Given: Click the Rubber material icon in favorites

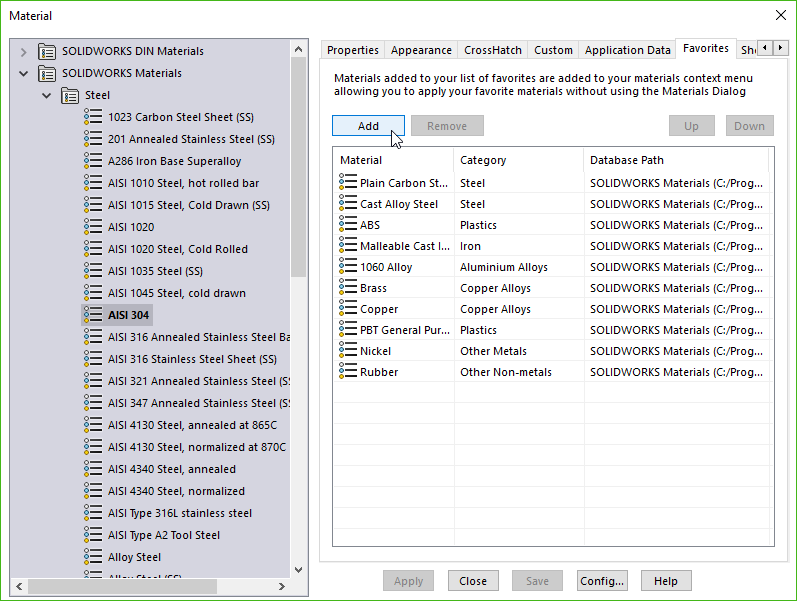Looking at the screenshot, I should click(348, 372).
